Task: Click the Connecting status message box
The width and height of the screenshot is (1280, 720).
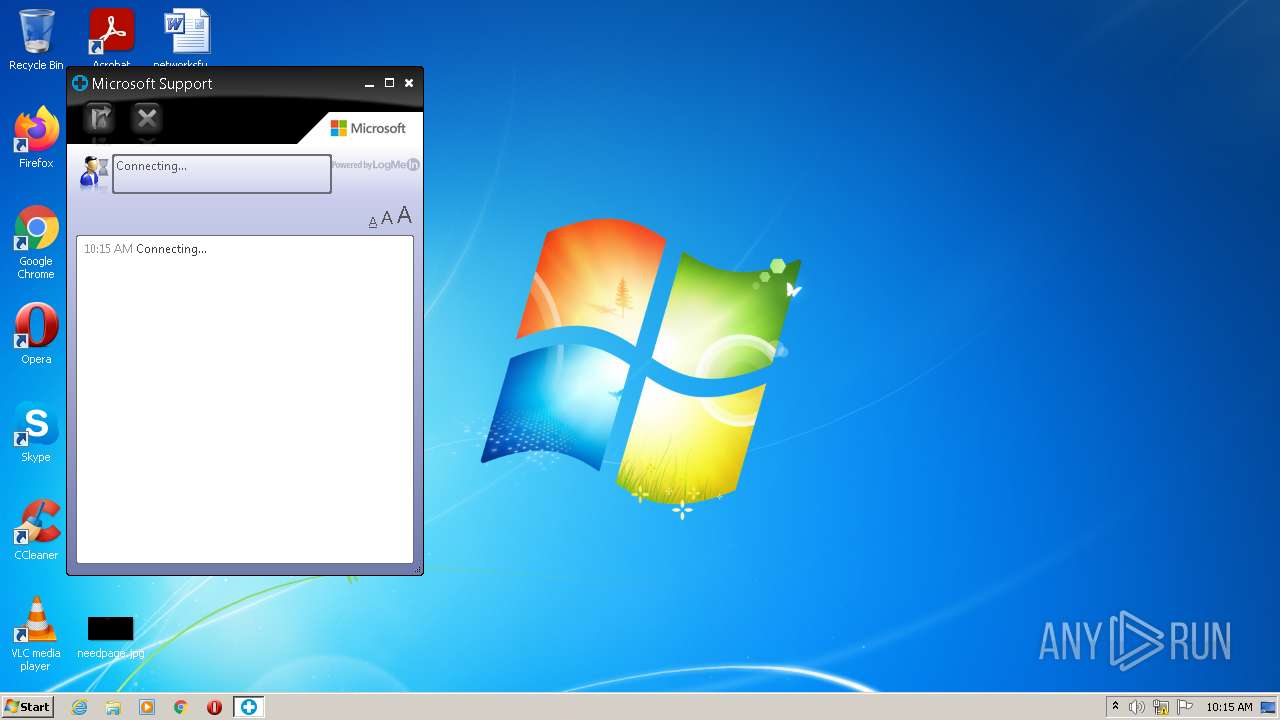Action: pyautogui.click(x=222, y=174)
